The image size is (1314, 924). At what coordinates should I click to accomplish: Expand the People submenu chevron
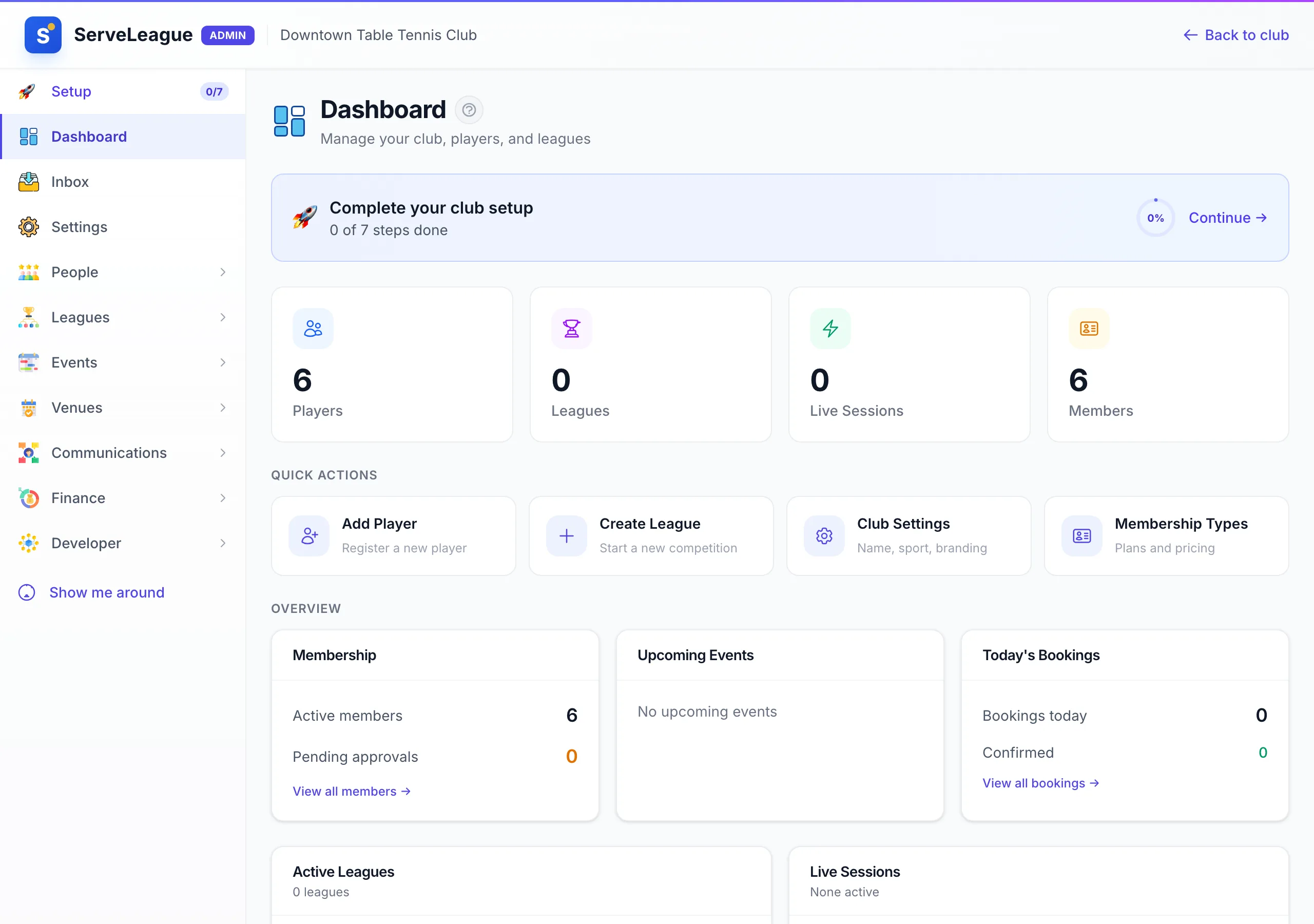click(223, 273)
